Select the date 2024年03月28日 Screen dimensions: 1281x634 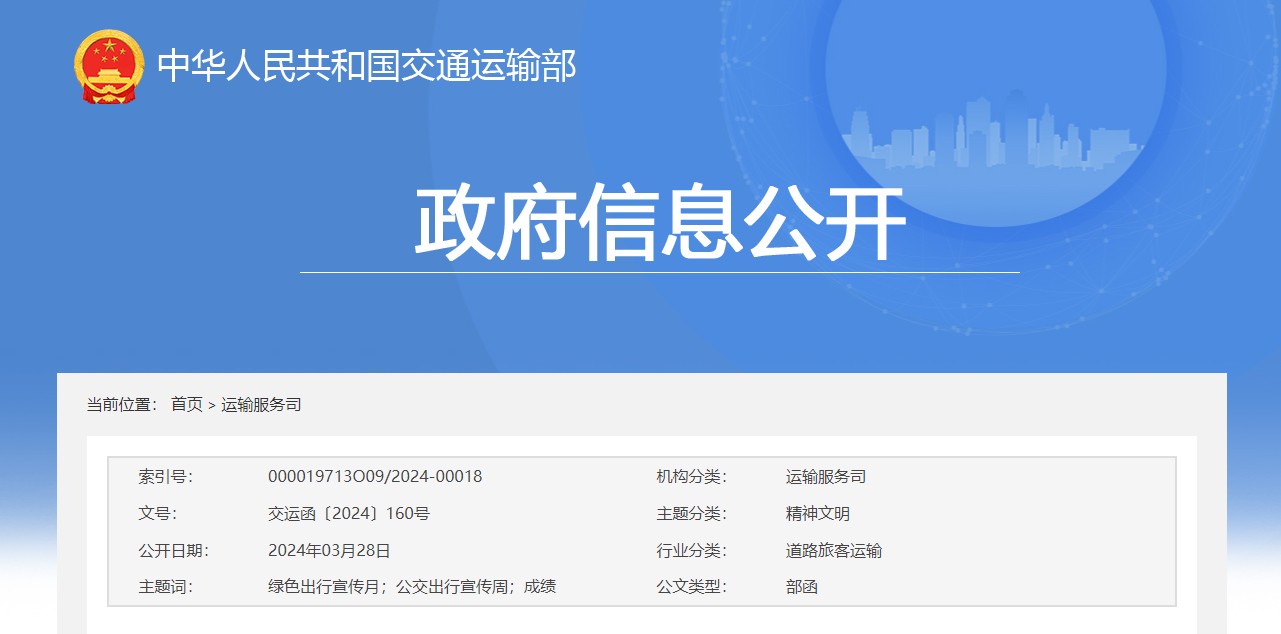329,550
